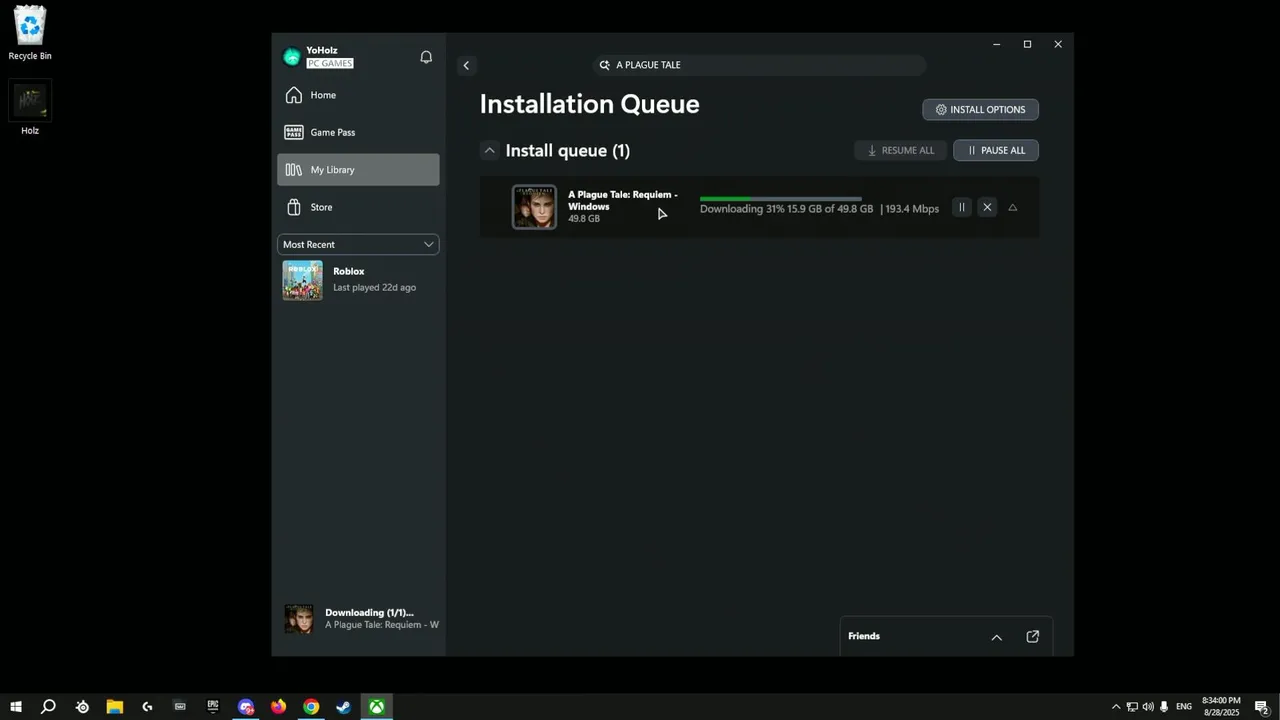Click the PC GAMES label under YoHolz
The height and width of the screenshot is (720, 1280).
329,63
